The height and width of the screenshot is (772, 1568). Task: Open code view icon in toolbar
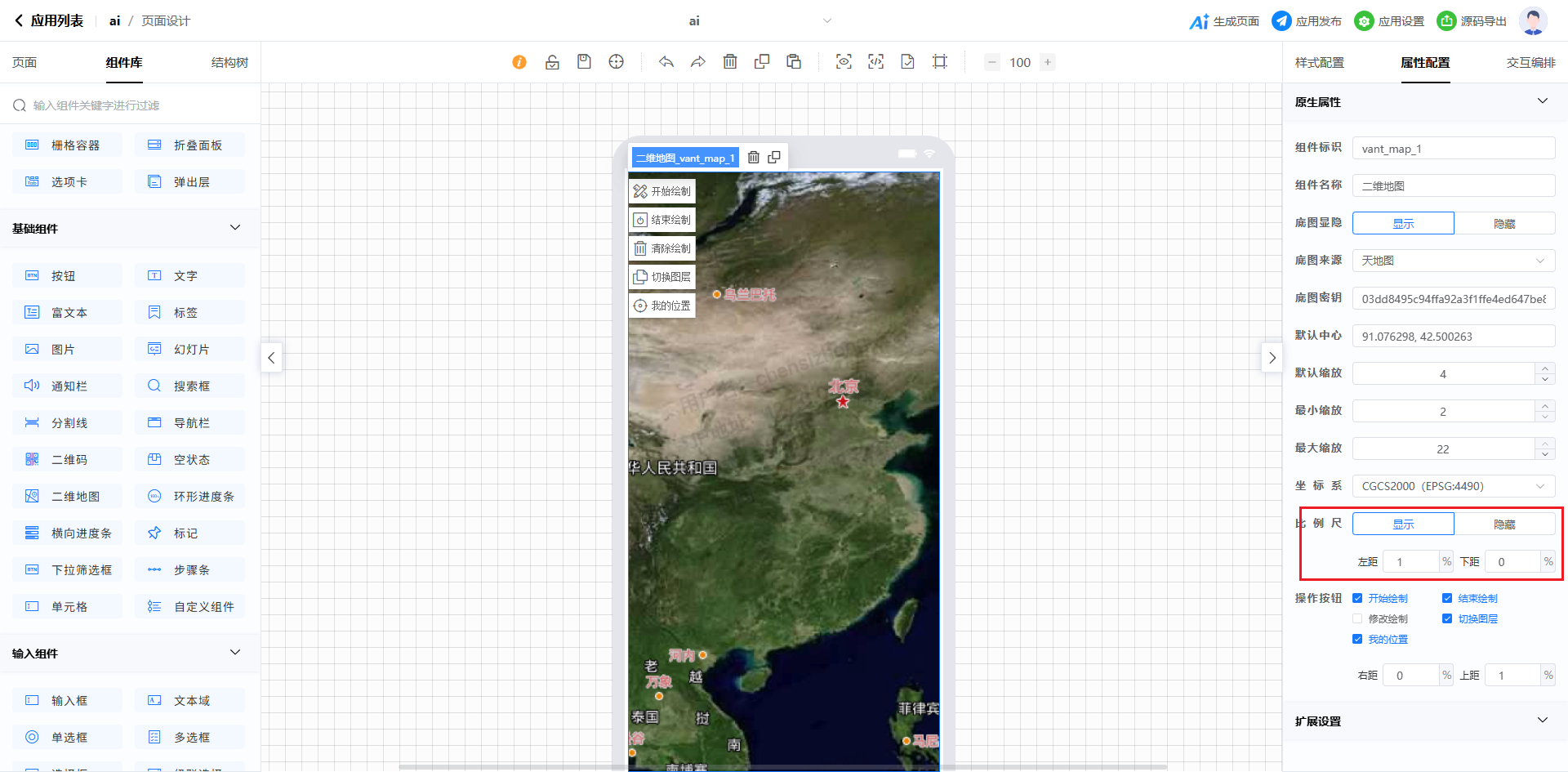point(875,62)
